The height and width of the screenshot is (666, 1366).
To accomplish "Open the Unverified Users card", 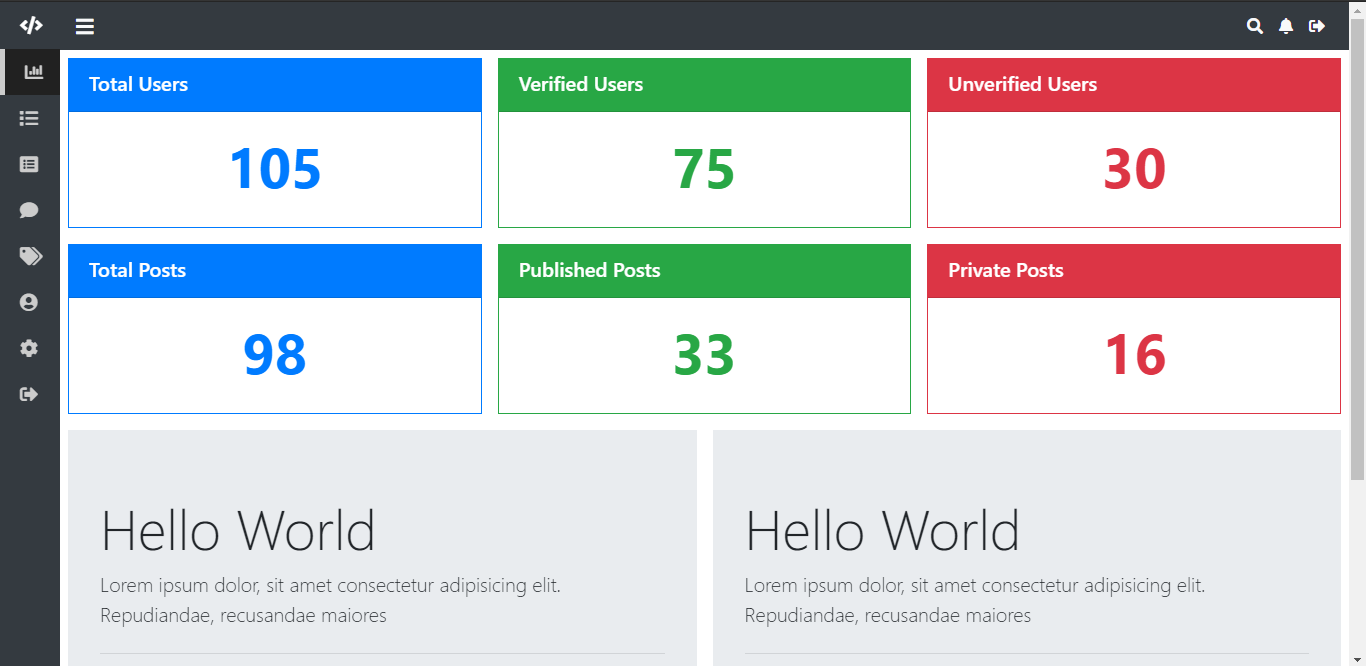I will (x=1133, y=142).
